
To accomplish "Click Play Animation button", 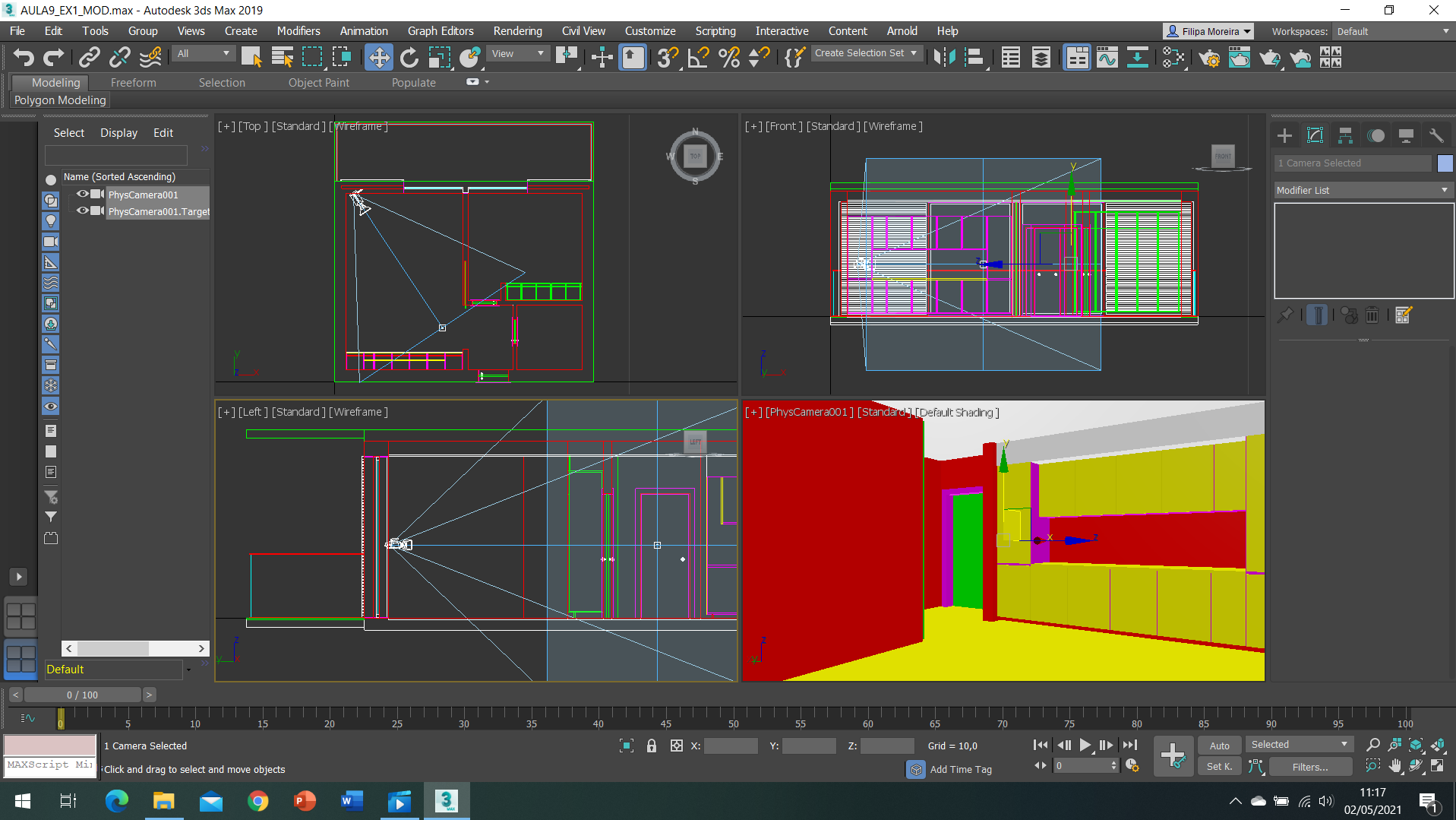I will coord(1085,746).
